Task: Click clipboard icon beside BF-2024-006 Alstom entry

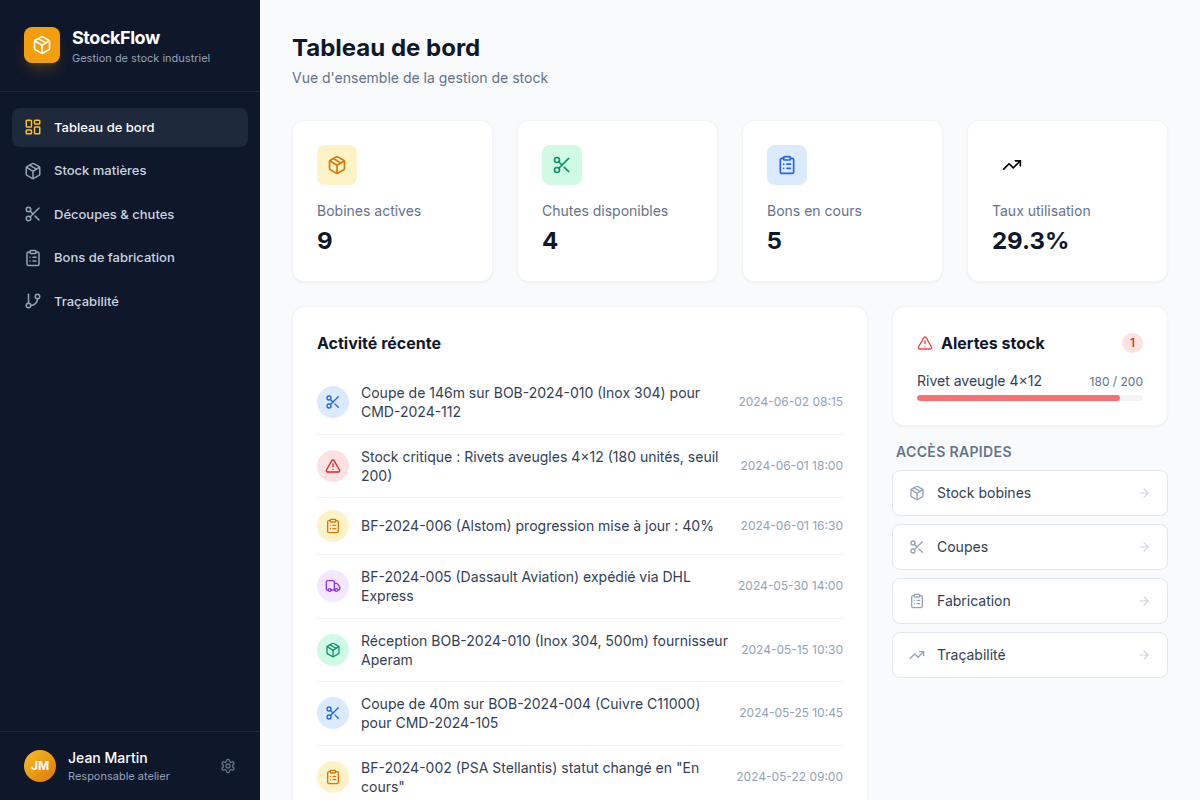Action: coord(333,526)
